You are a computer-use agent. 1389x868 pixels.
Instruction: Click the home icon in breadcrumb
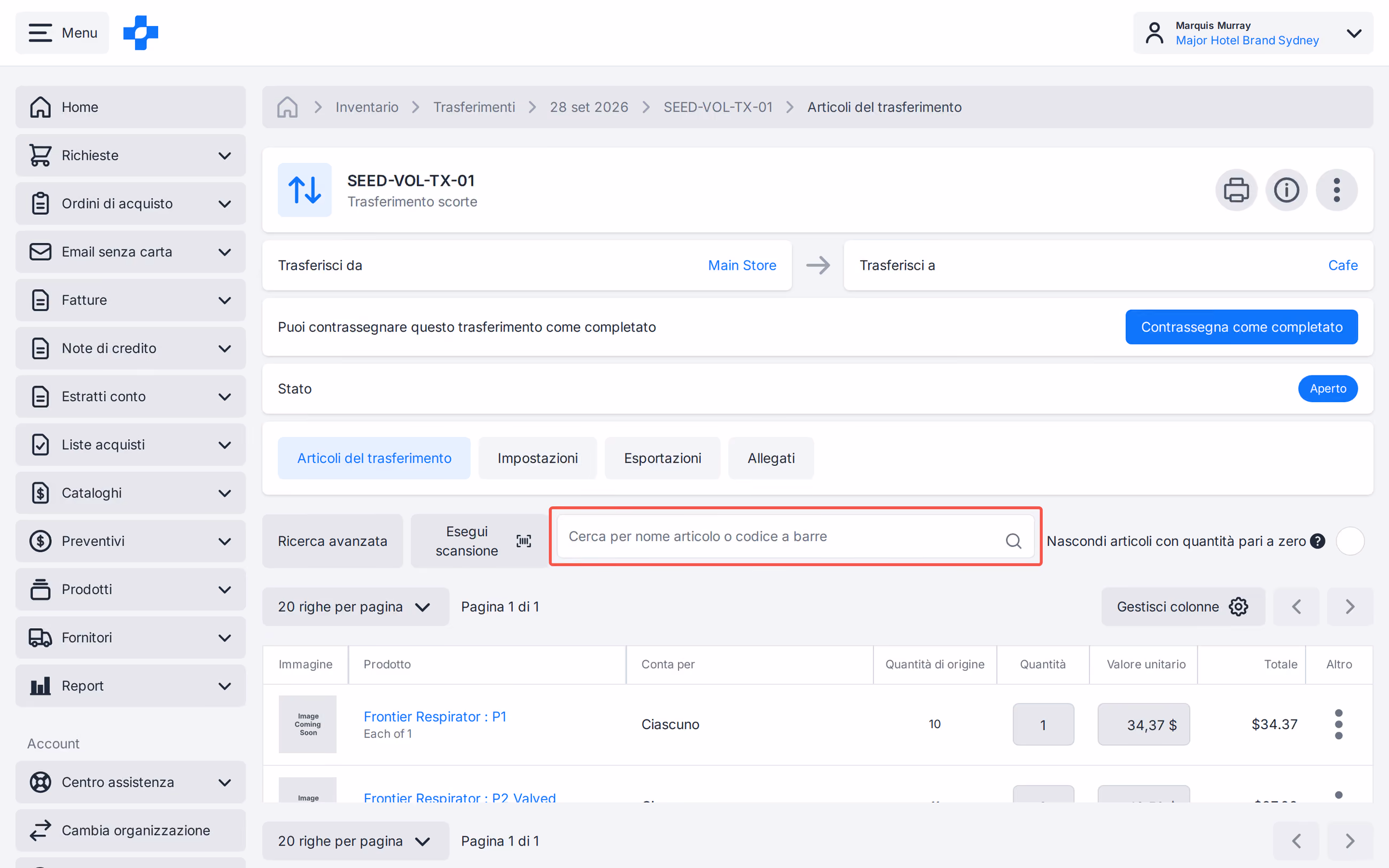(287, 107)
